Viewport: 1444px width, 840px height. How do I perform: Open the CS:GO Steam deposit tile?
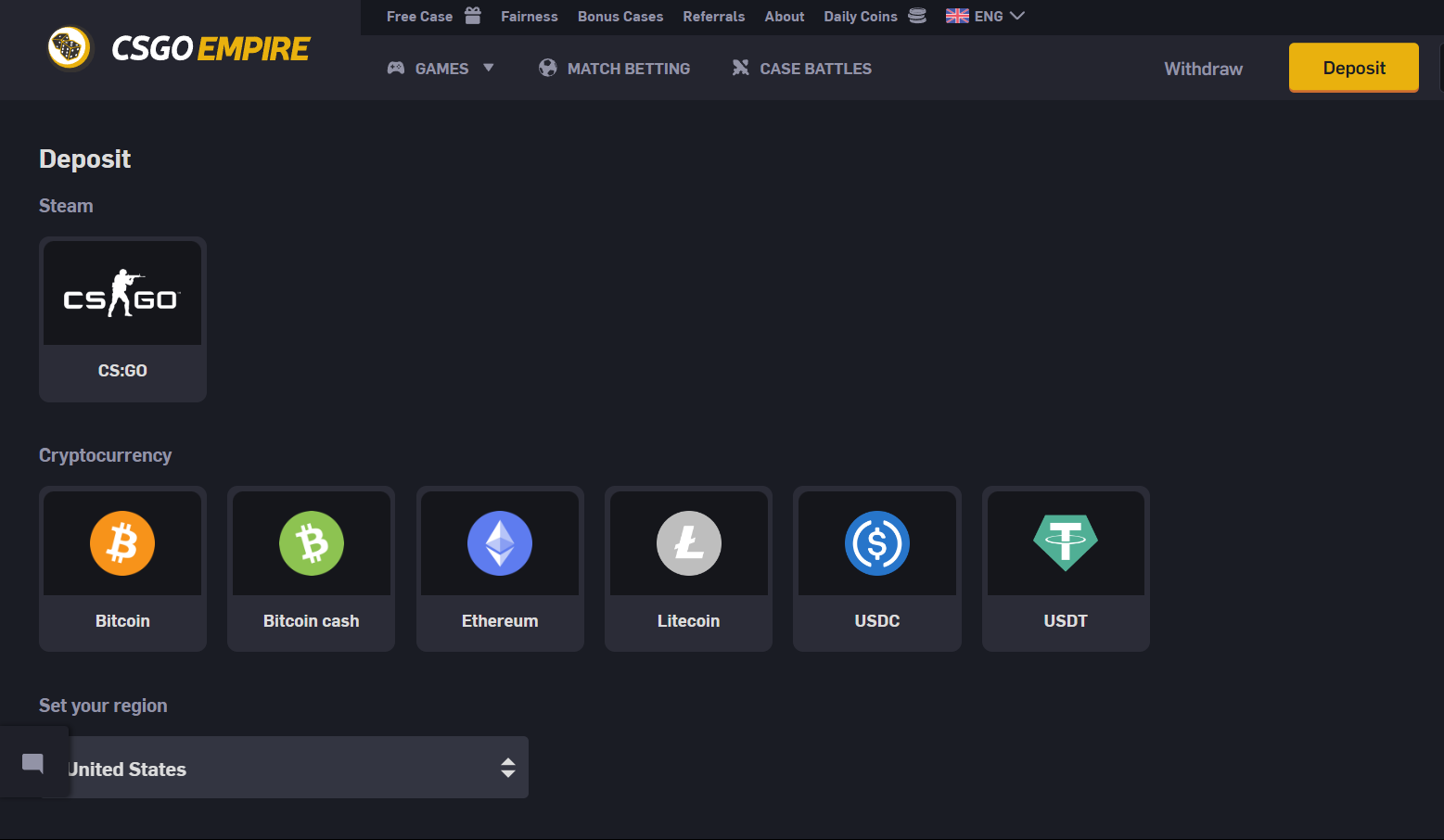click(122, 319)
